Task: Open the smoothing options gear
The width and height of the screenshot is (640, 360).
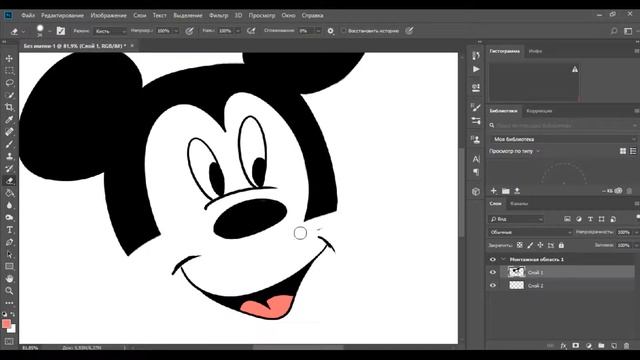Action: tap(331, 31)
